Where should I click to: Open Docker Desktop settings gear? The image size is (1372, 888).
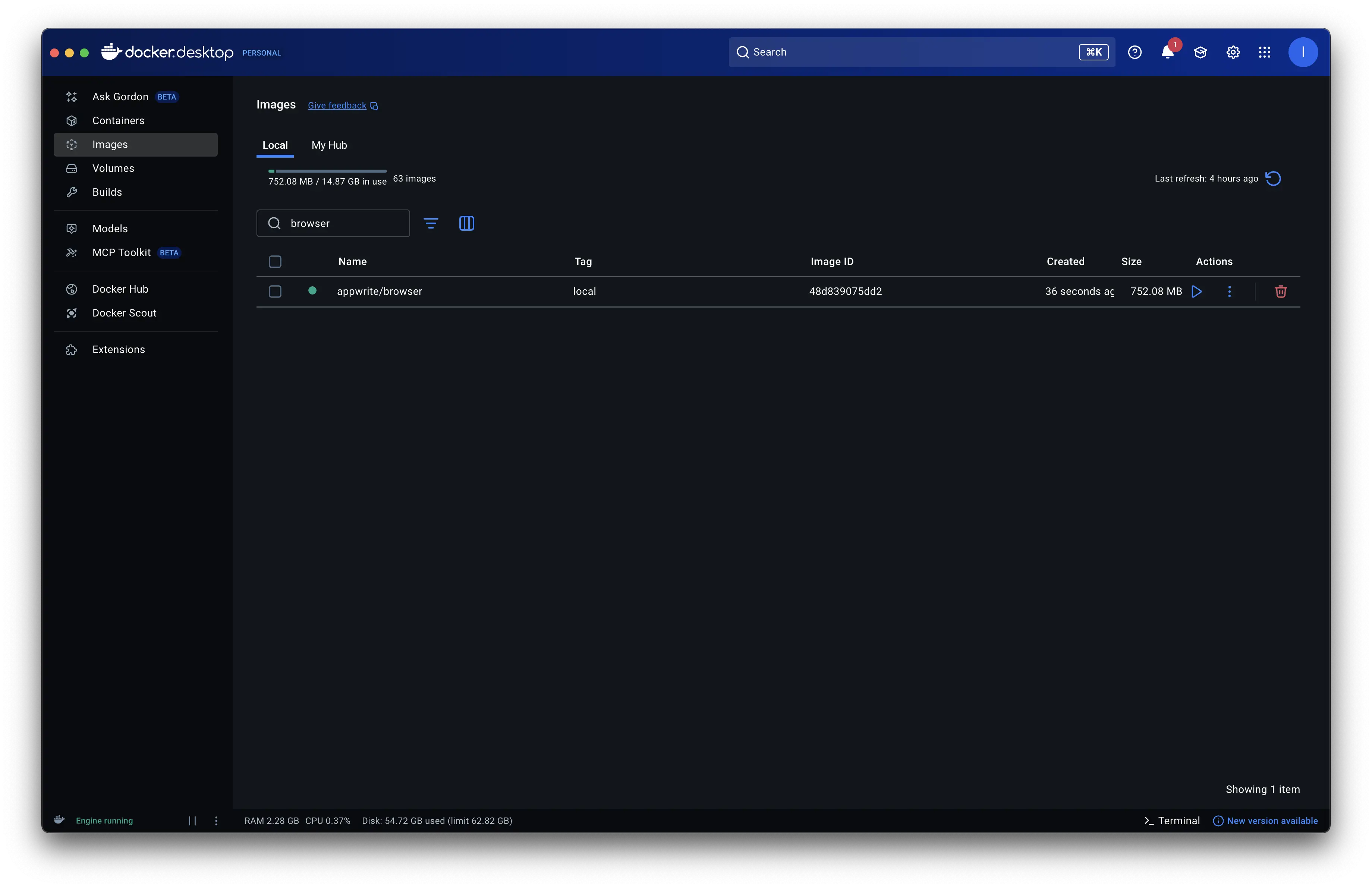coord(1233,52)
